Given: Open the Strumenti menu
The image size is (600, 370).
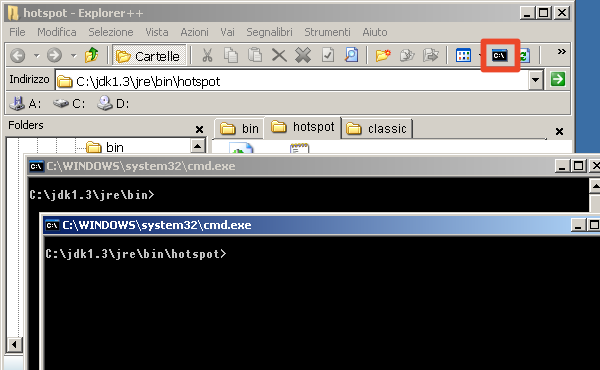Looking at the screenshot, I should pyautogui.click(x=328, y=32).
